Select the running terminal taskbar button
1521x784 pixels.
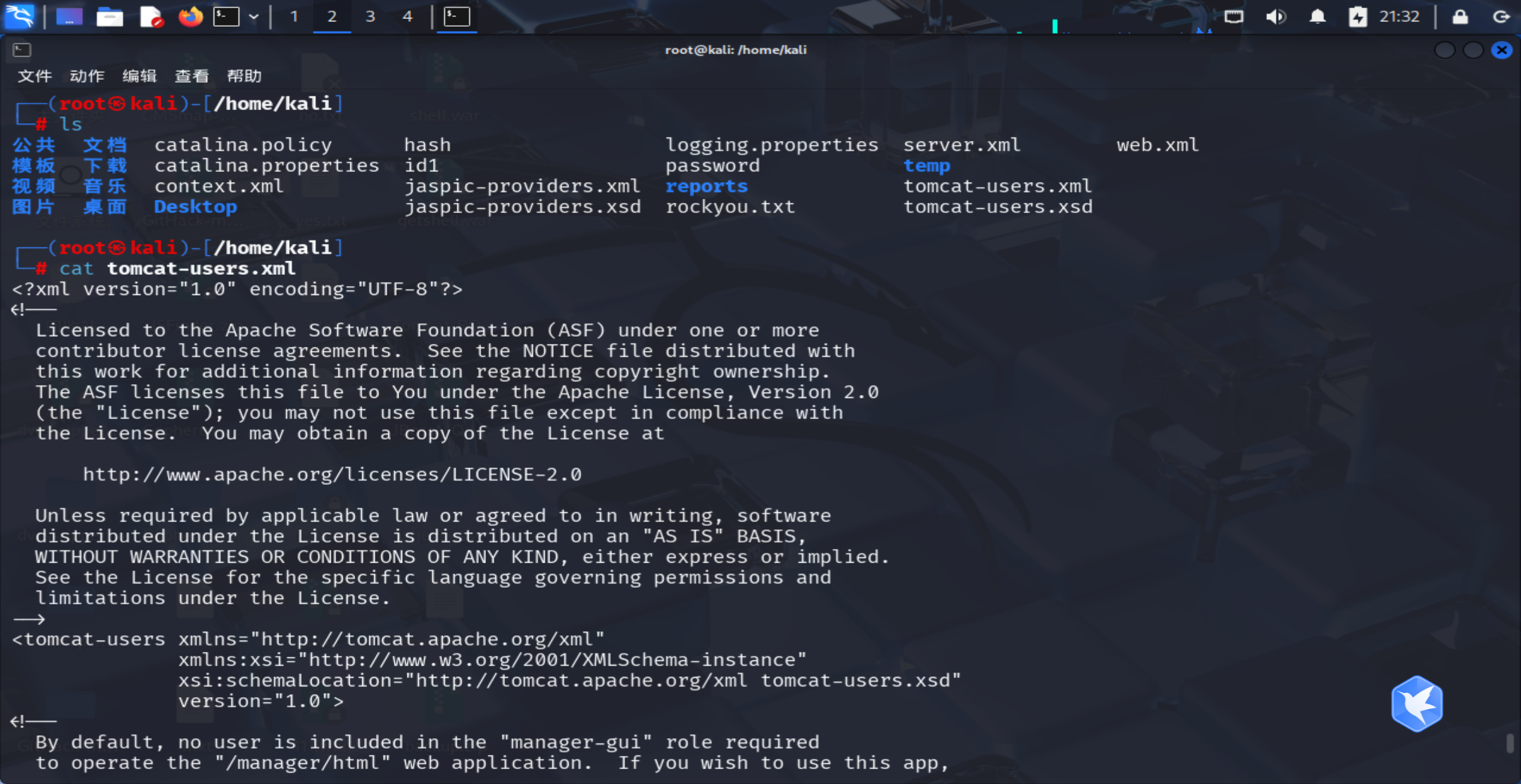point(457,17)
